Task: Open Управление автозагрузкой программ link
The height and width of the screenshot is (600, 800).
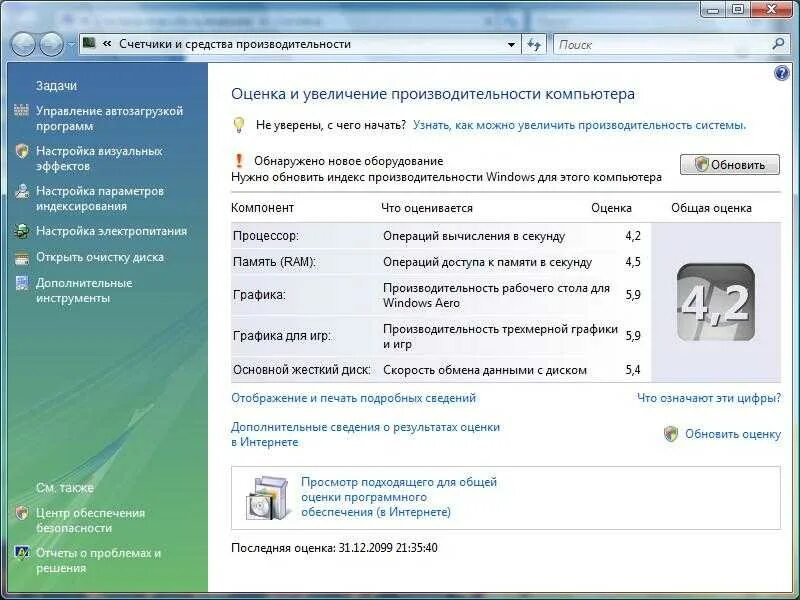Action: point(109,118)
